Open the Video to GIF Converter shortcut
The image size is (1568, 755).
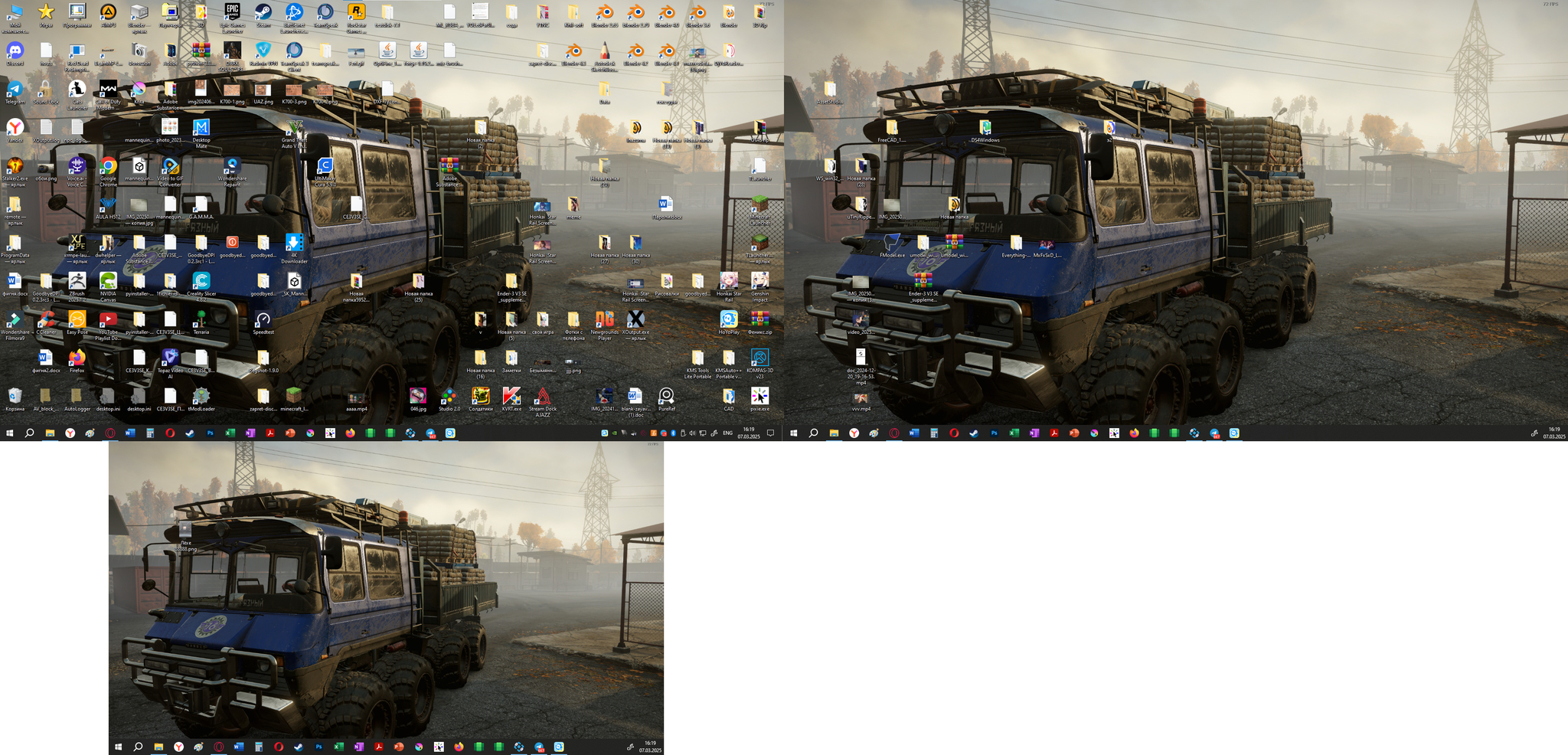pos(170,172)
